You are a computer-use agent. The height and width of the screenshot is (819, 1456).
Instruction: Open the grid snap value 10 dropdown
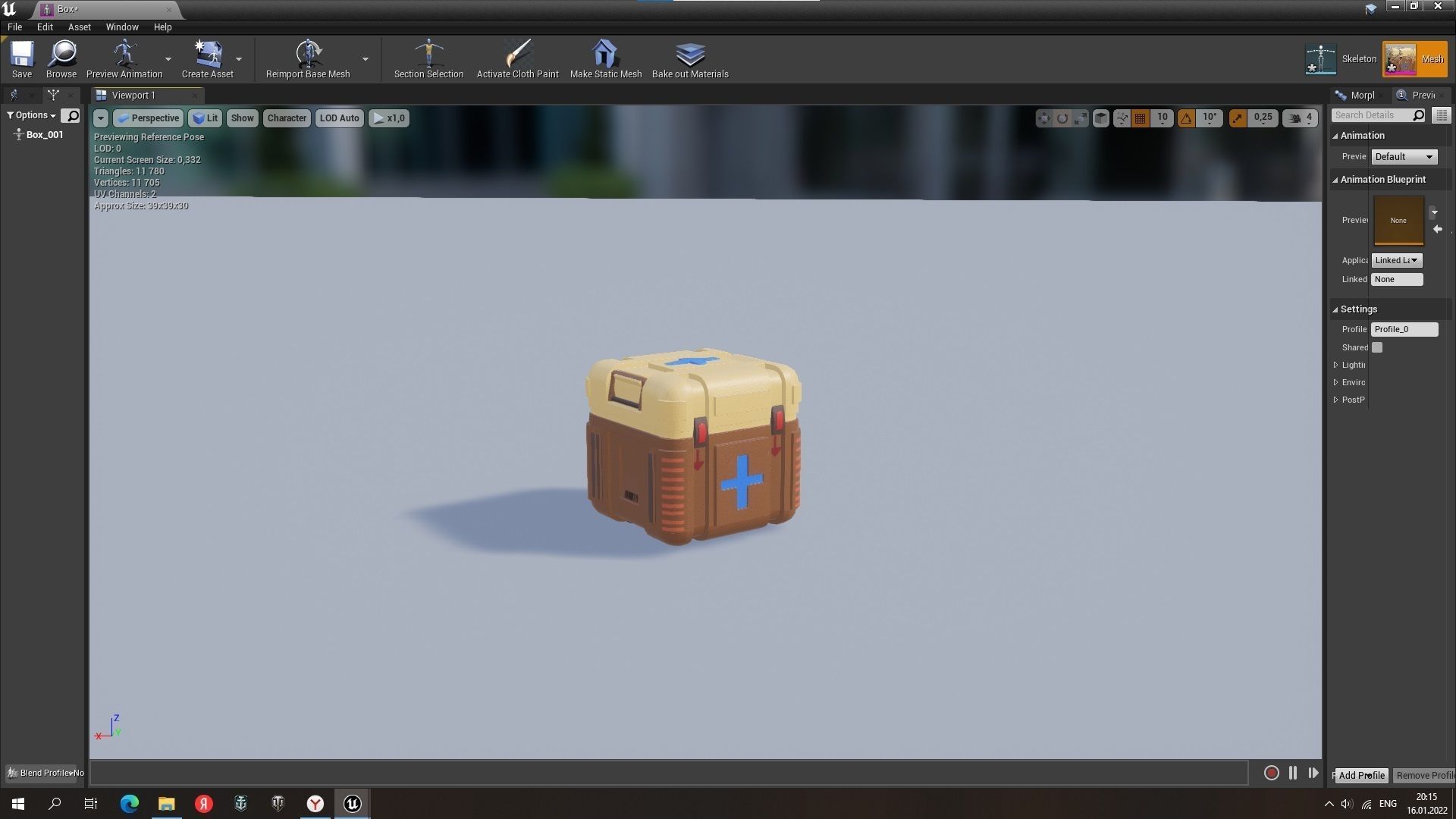click(1163, 118)
